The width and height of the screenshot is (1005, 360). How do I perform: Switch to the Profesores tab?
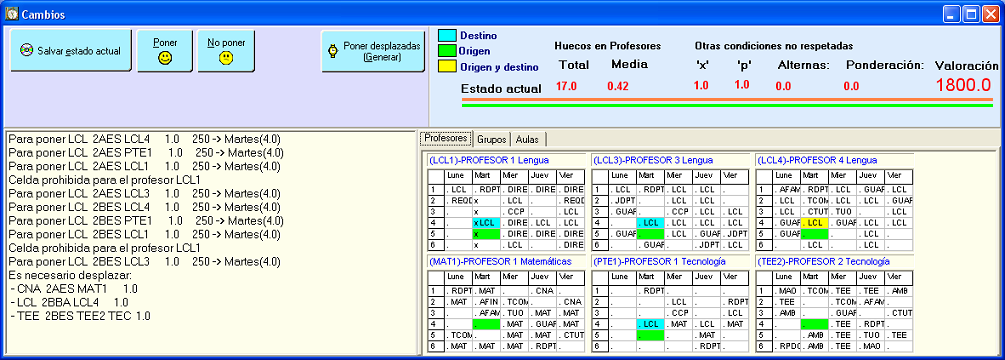click(x=446, y=138)
